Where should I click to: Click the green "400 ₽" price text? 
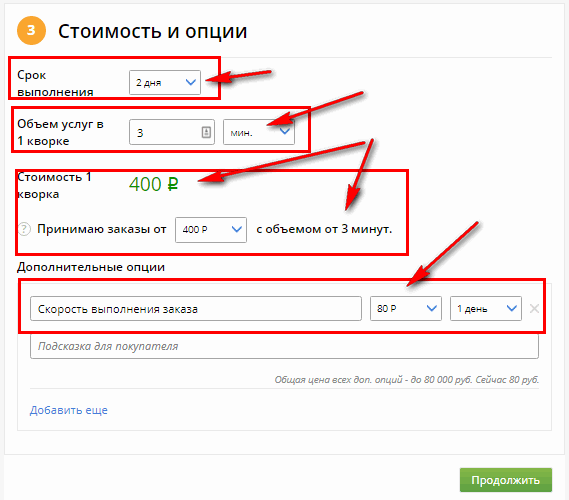coord(153,184)
